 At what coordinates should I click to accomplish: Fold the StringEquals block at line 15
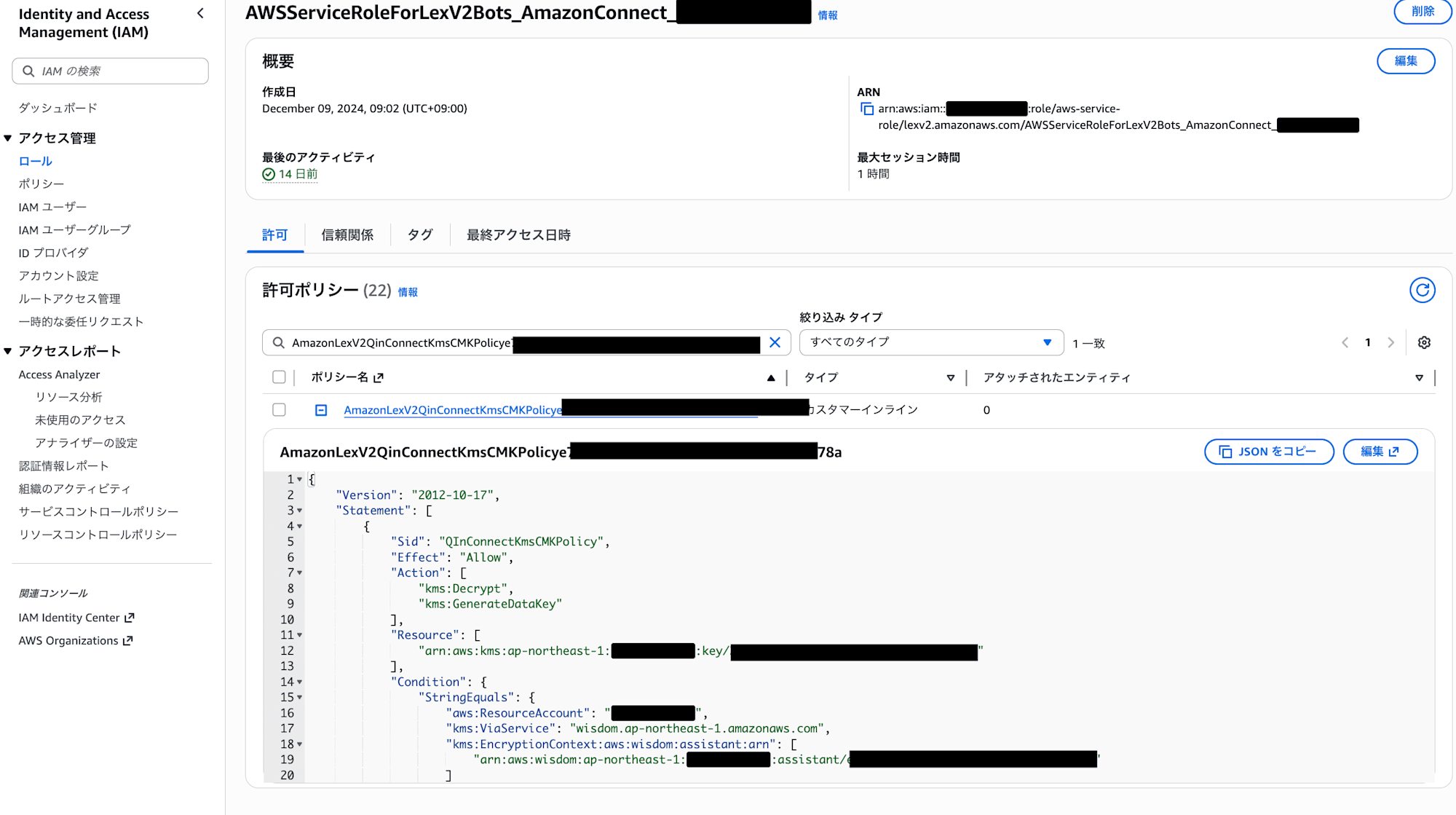[x=299, y=698]
